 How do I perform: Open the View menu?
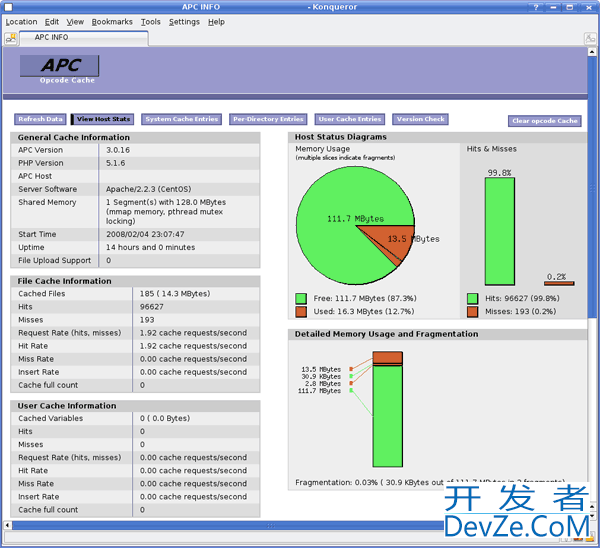click(75, 22)
